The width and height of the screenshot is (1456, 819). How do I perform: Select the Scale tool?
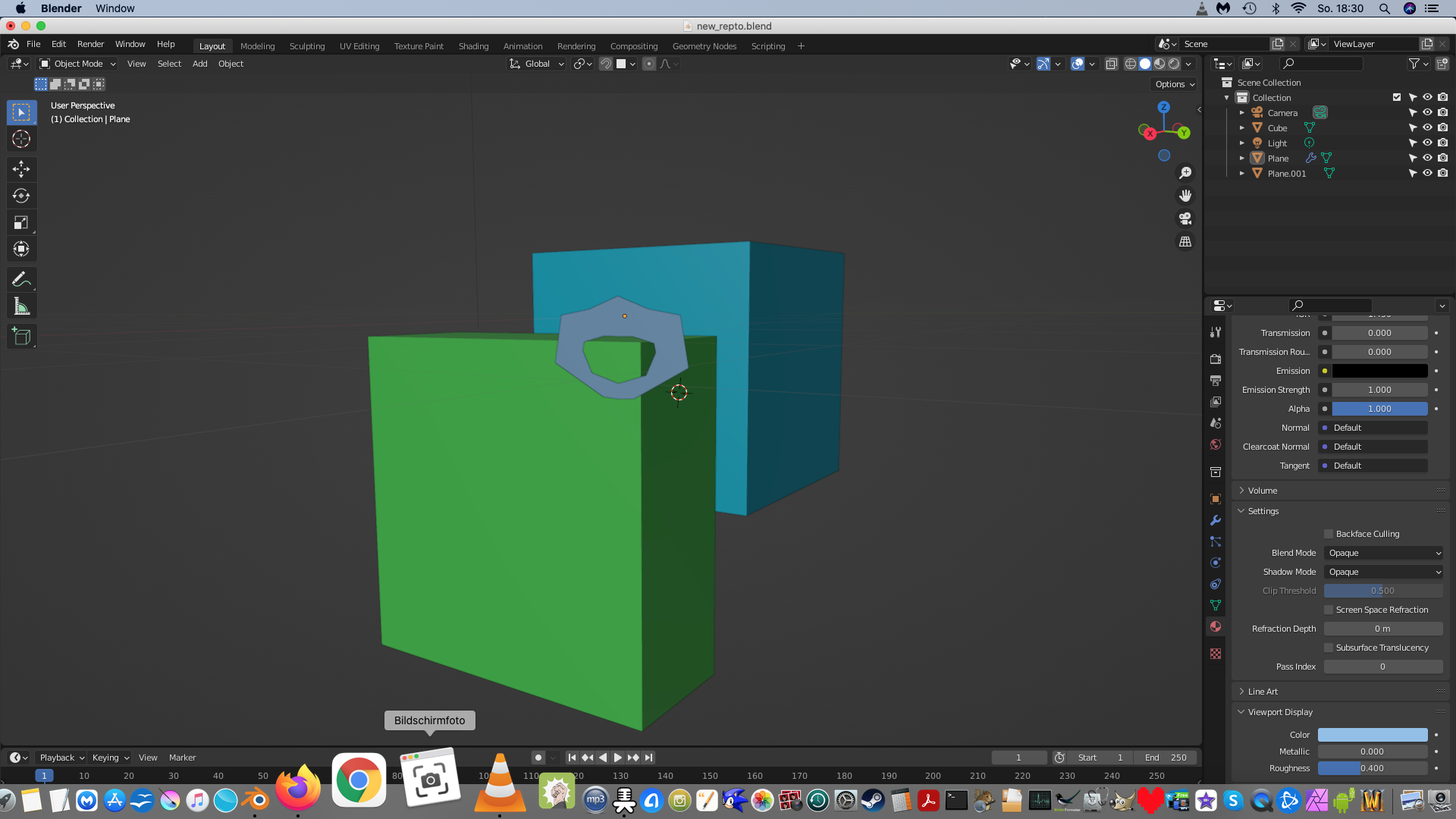21,222
